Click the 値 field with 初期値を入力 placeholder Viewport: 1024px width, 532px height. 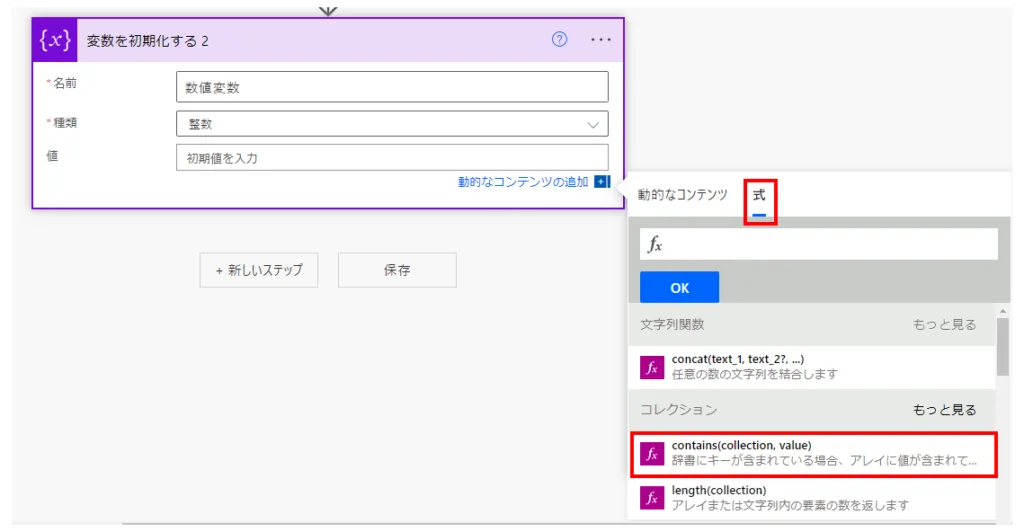pos(392,158)
